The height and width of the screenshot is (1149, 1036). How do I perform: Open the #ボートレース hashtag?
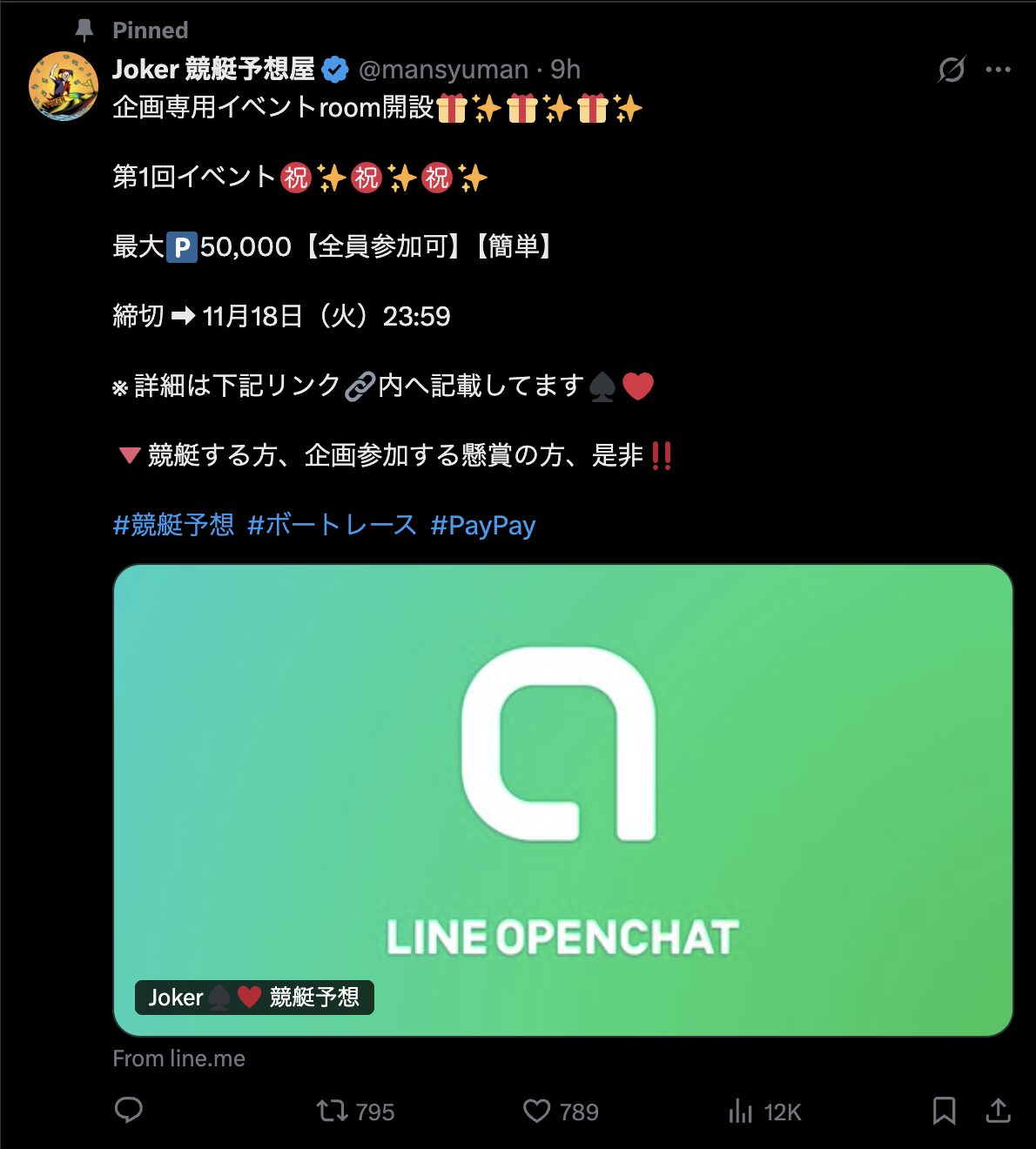pyautogui.click(x=332, y=525)
